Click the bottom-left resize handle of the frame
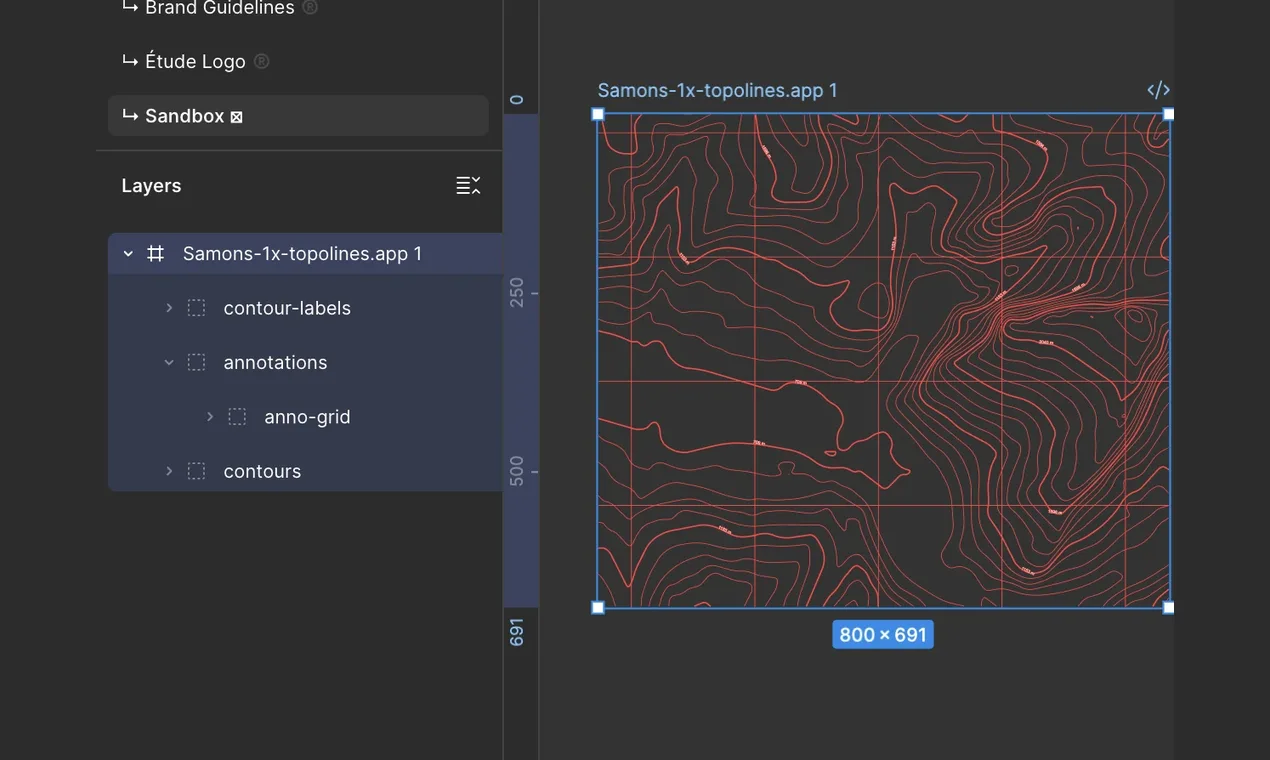The height and width of the screenshot is (760, 1270). tap(598, 607)
